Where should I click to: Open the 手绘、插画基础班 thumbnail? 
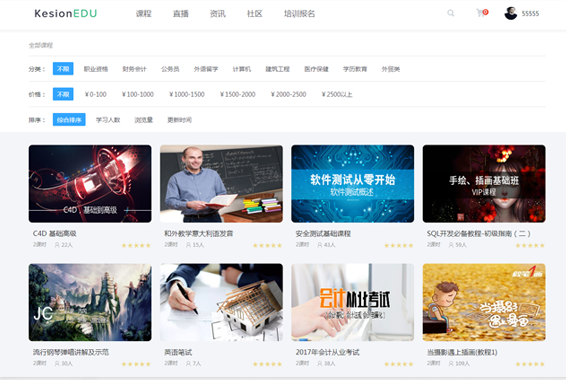pyautogui.click(x=484, y=184)
